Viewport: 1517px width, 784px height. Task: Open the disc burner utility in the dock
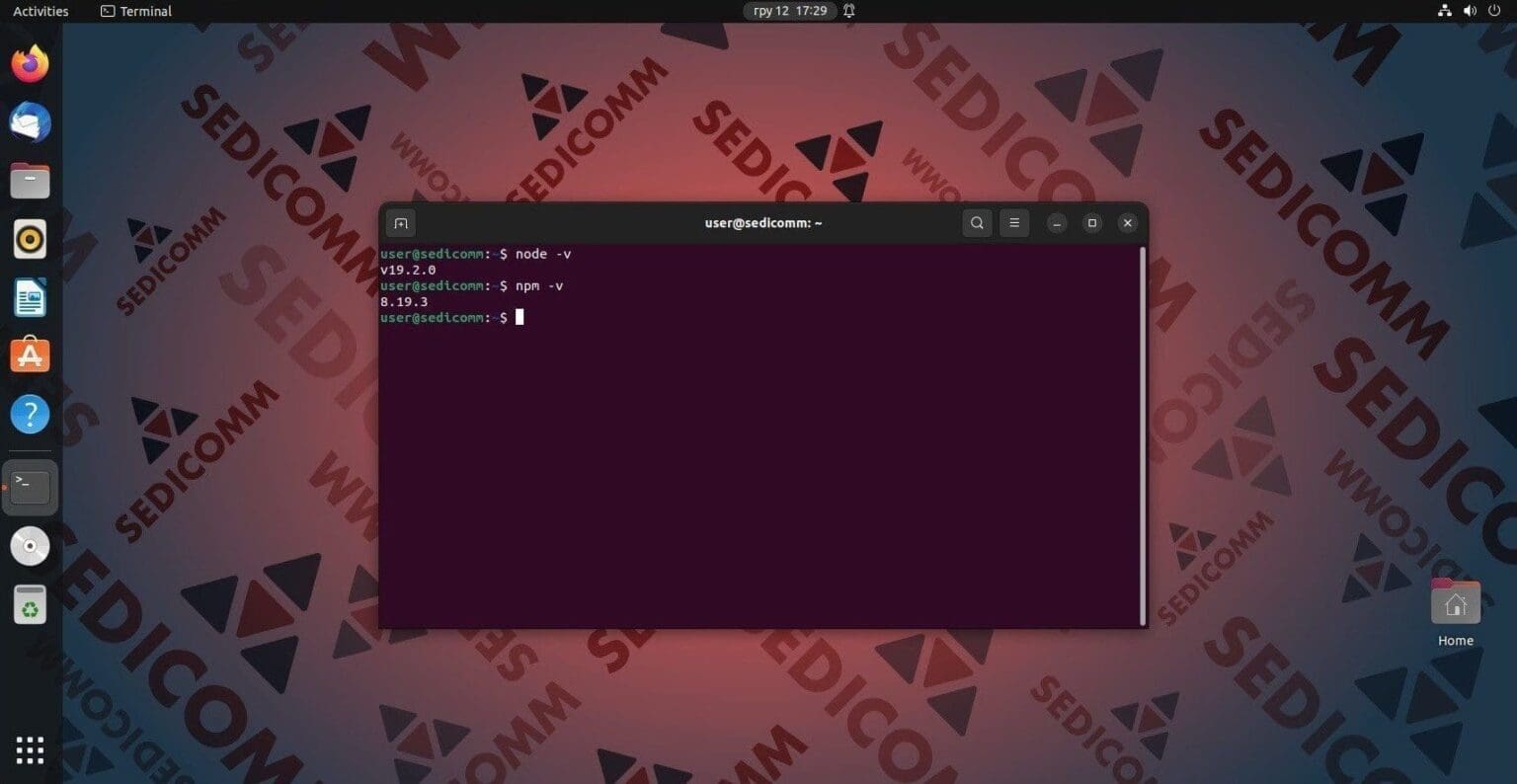pos(30,545)
